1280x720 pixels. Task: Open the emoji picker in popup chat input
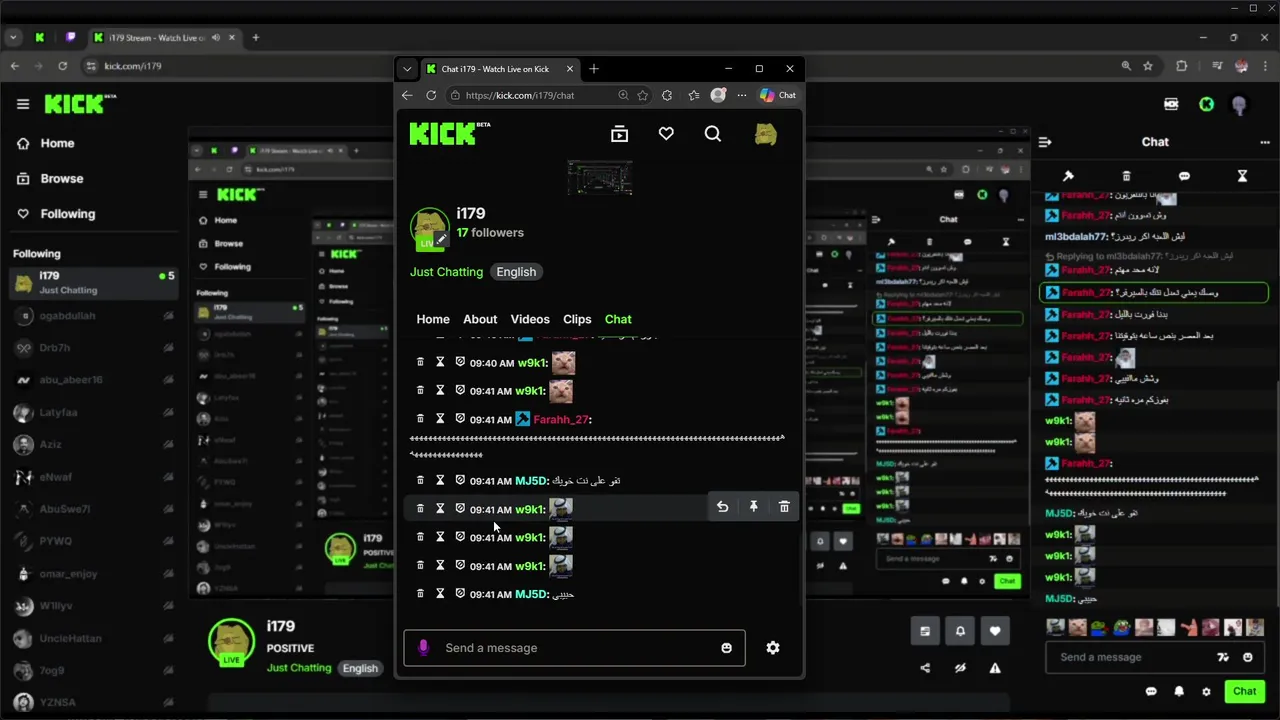(726, 648)
